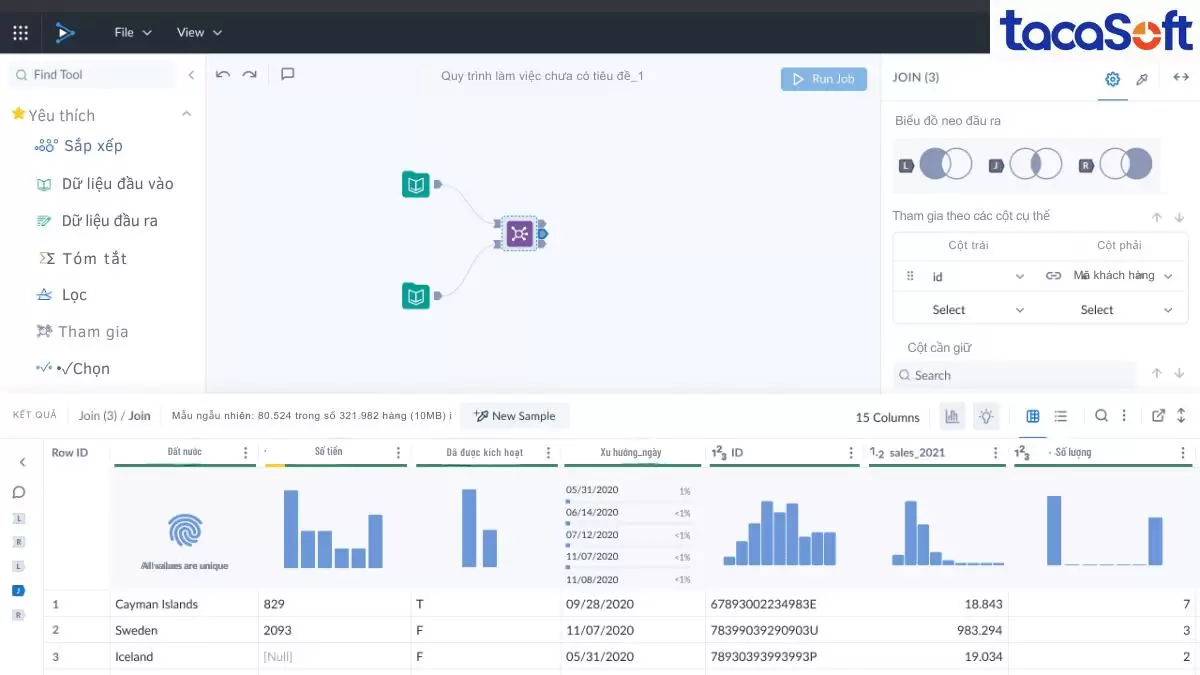Screen dimensions: 1200x675
Task: Collapse the Yêu thích favorites section
Action: [186, 115]
